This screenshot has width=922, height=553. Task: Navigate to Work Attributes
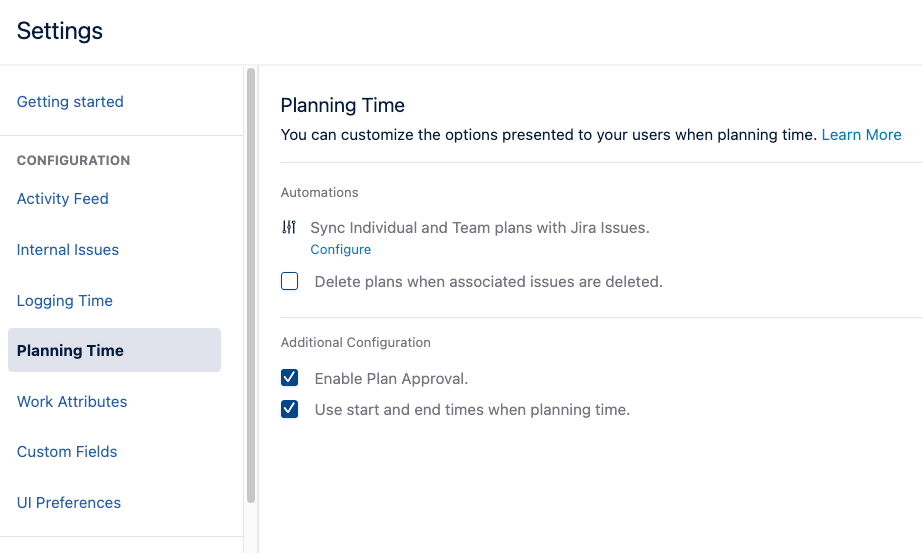[72, 402]
